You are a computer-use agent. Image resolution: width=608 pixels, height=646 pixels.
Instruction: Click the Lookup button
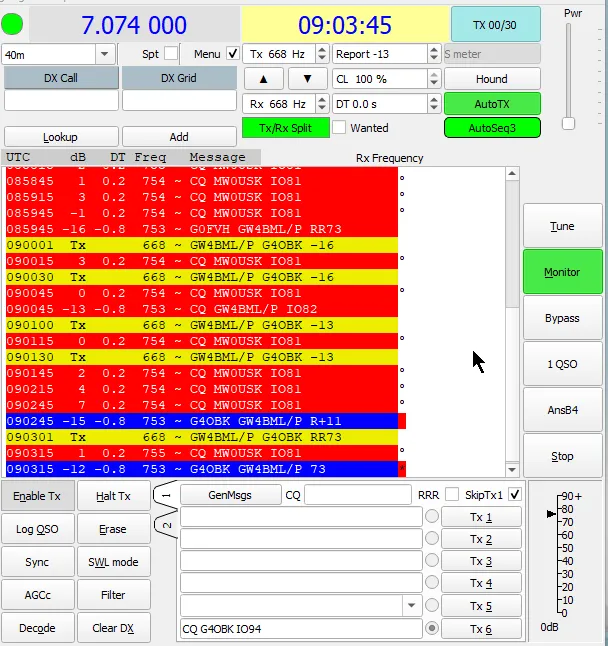(x=61, y=137)
